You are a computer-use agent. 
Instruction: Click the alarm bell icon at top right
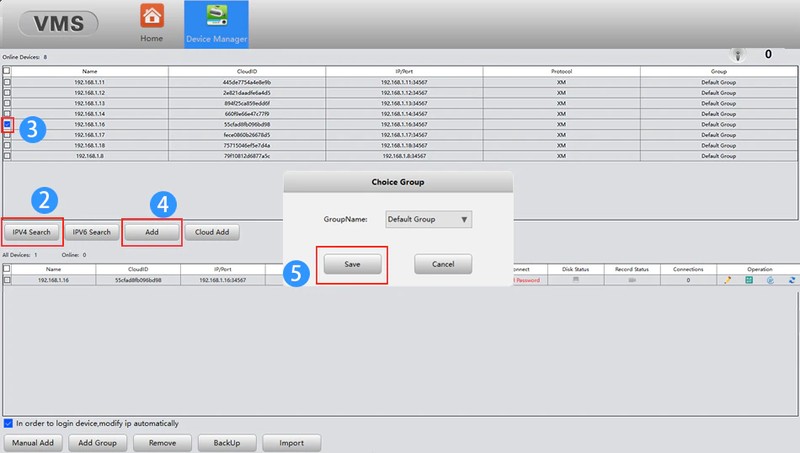[739, 55]
